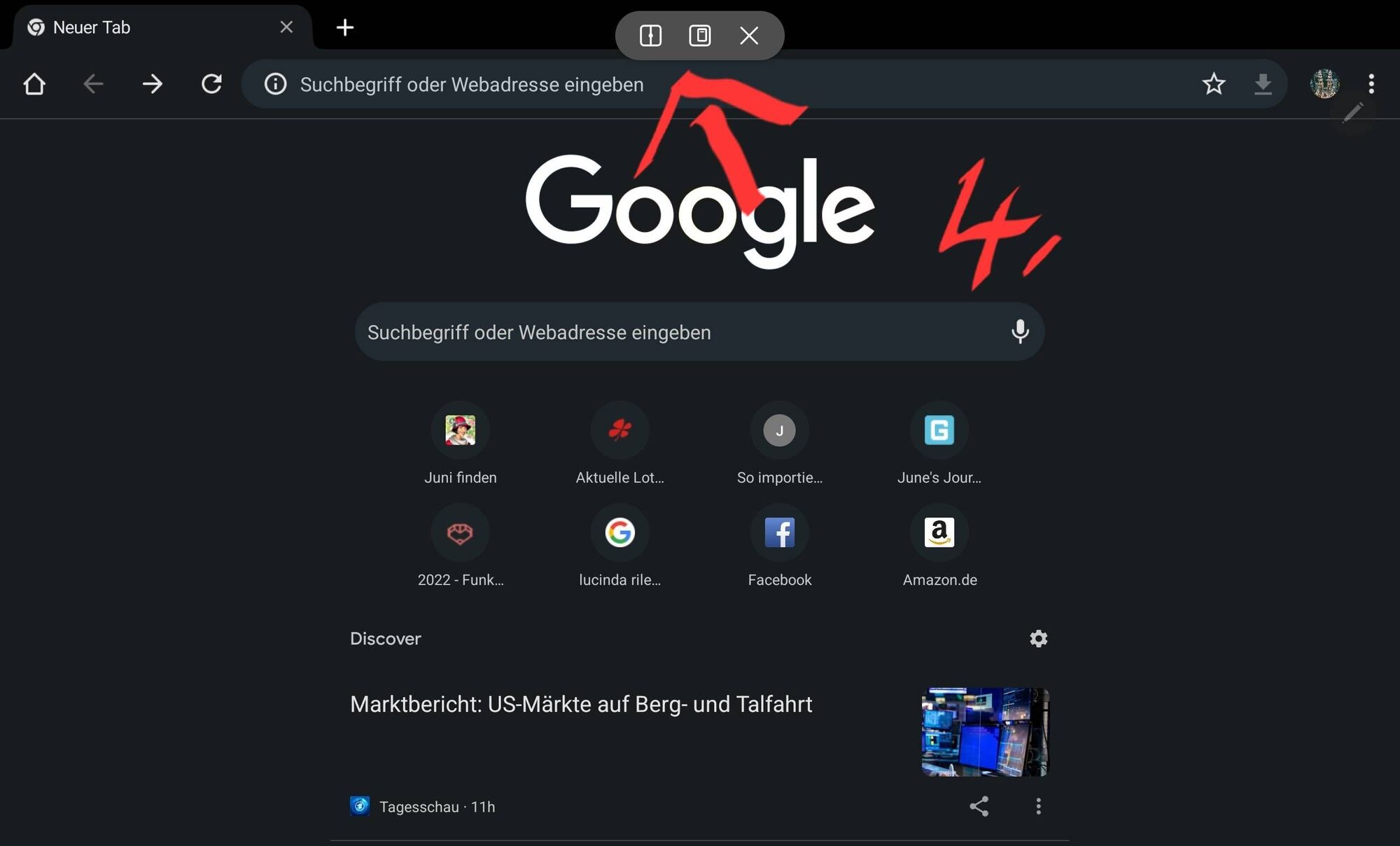The height and width of the screenshot is (846, 1400).
Task: Focus the address bar field
Action: click(x=764, y=84)
